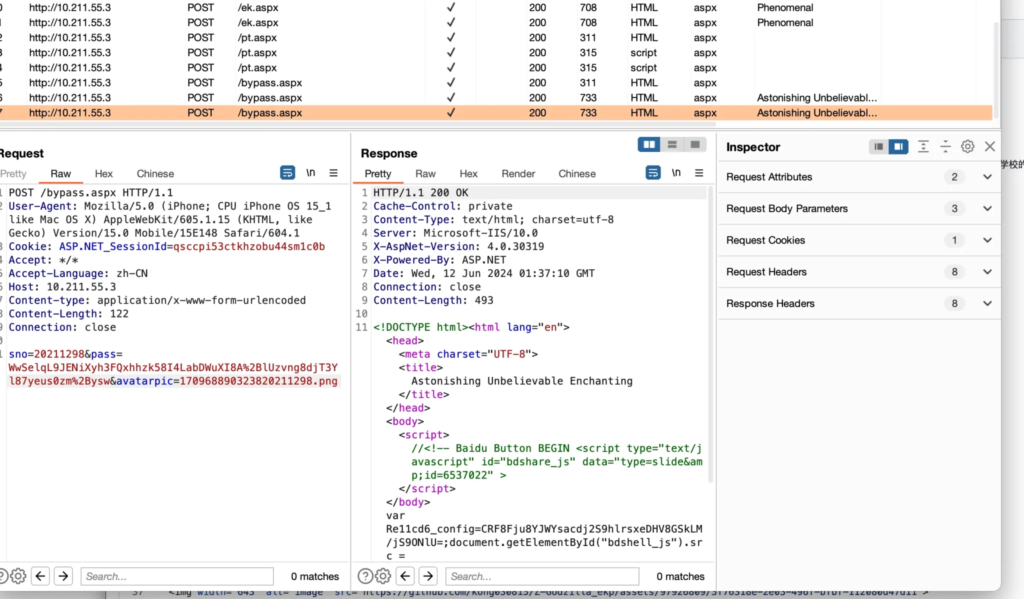This screenshot has width=1024, height=599.
Task: Open the Response panel options menu
Action: 699,173
